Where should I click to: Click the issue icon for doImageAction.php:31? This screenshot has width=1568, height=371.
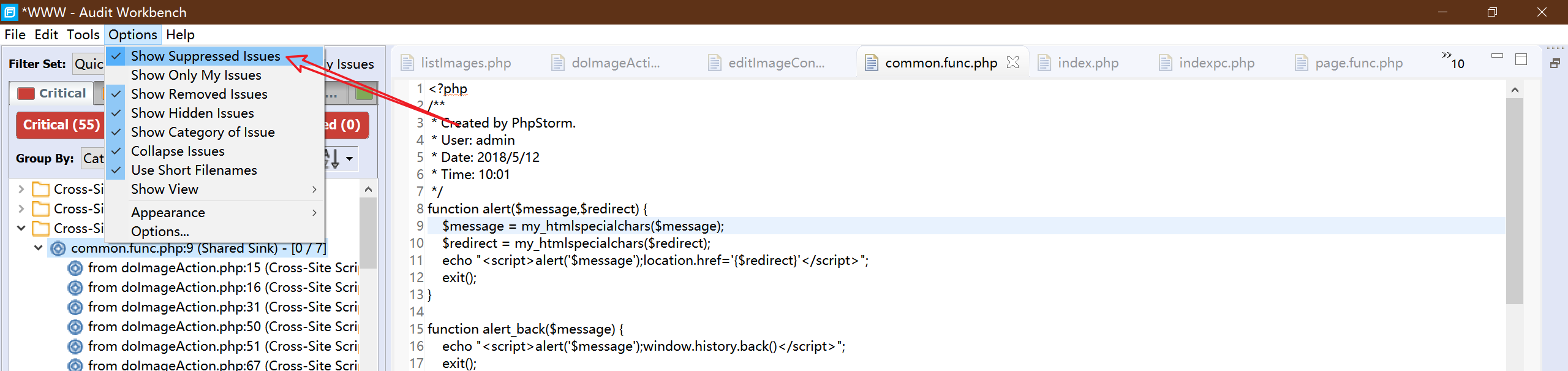pos(75,307)
